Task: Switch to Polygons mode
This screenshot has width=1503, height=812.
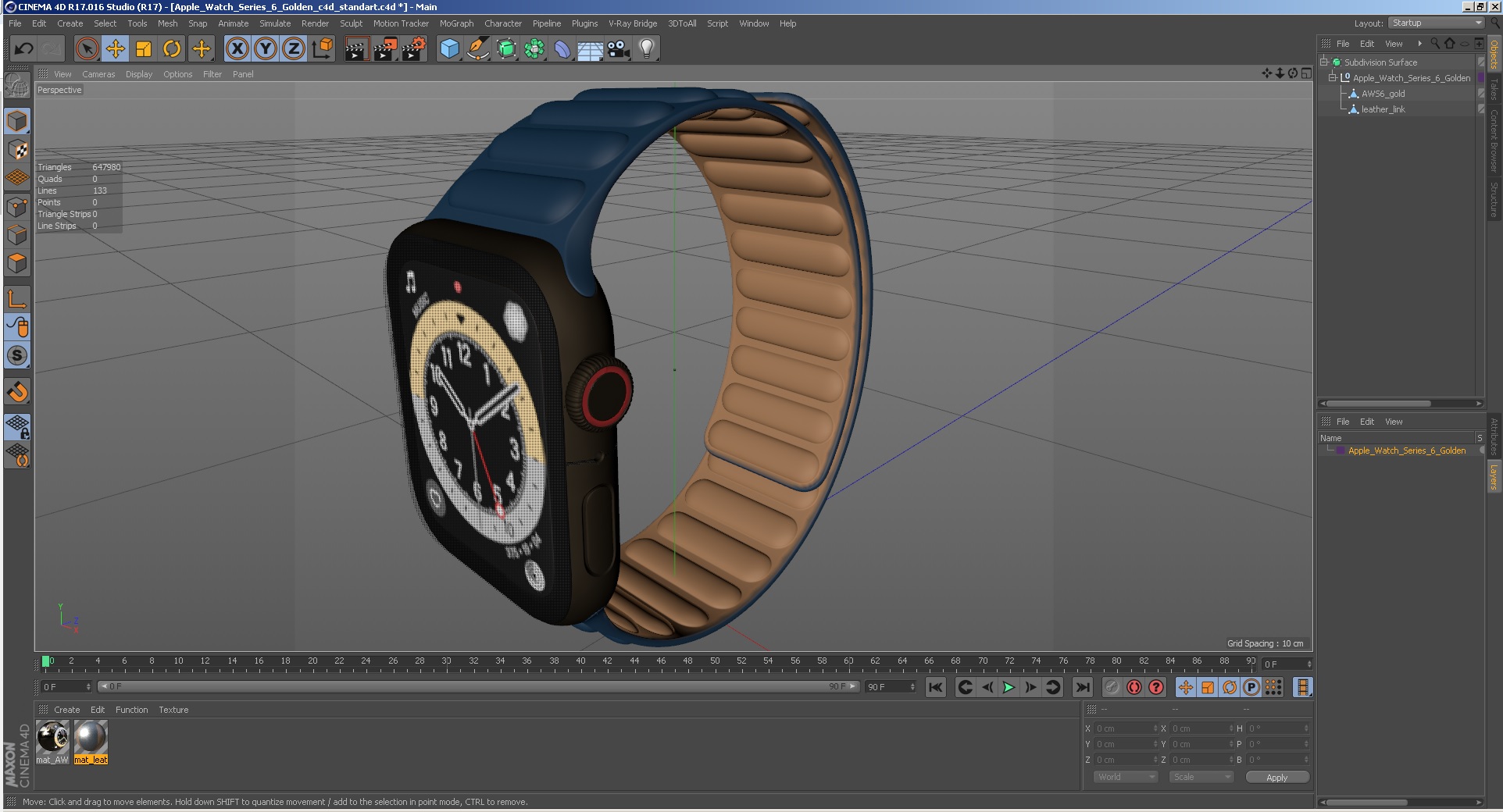Action: tap(17, 263)
